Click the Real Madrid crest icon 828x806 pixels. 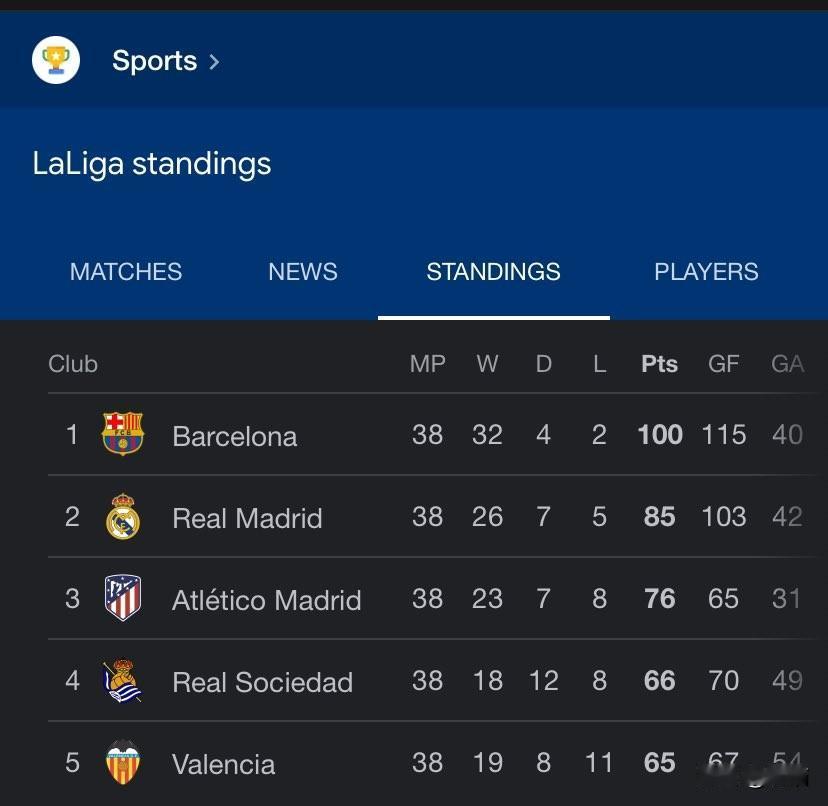(123, 516)
